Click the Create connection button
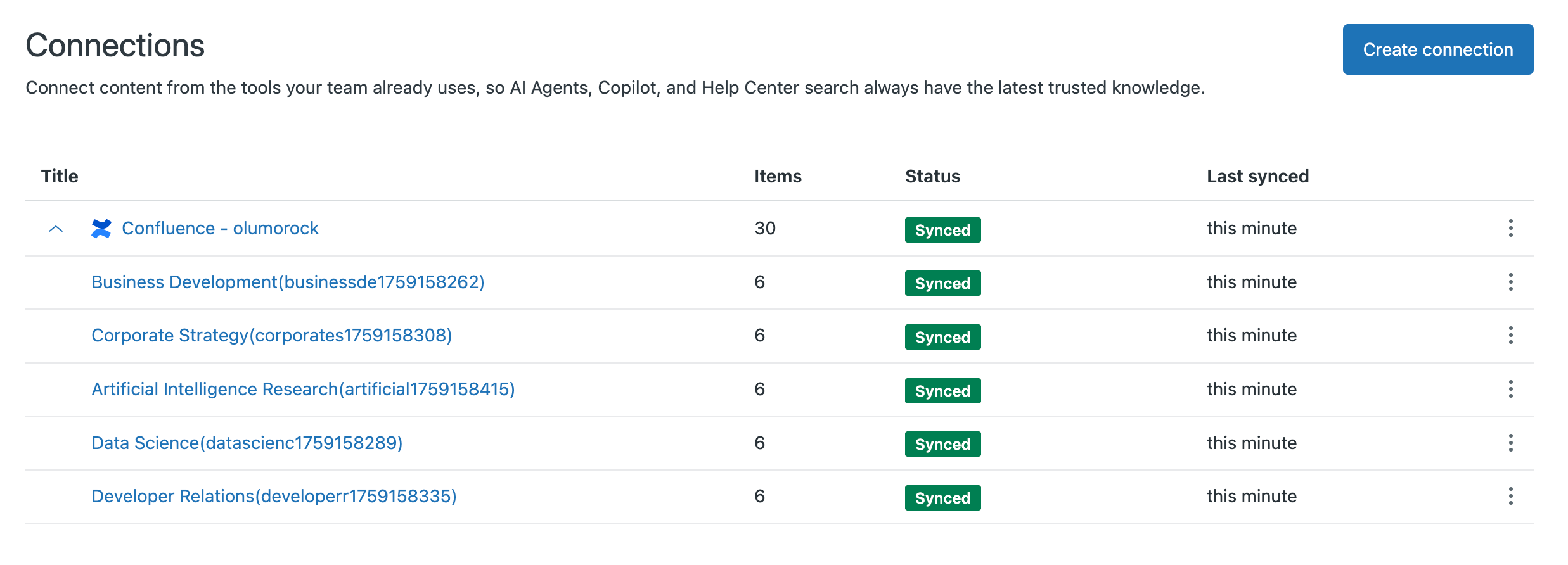Screen dimensions: 1568x565 pos(1437,49)
